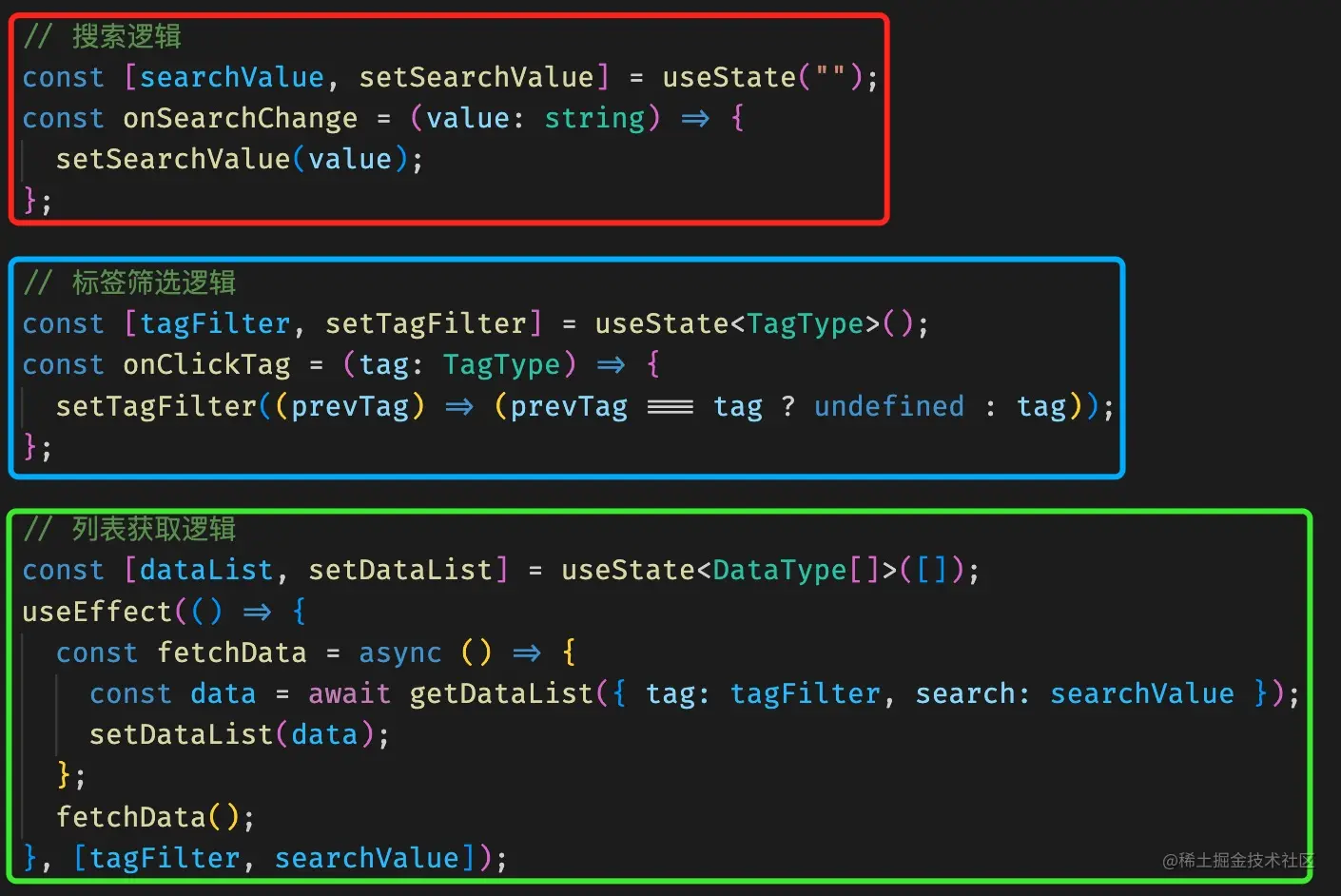Select the 'onClickTag' function name

tap(207, 364)
